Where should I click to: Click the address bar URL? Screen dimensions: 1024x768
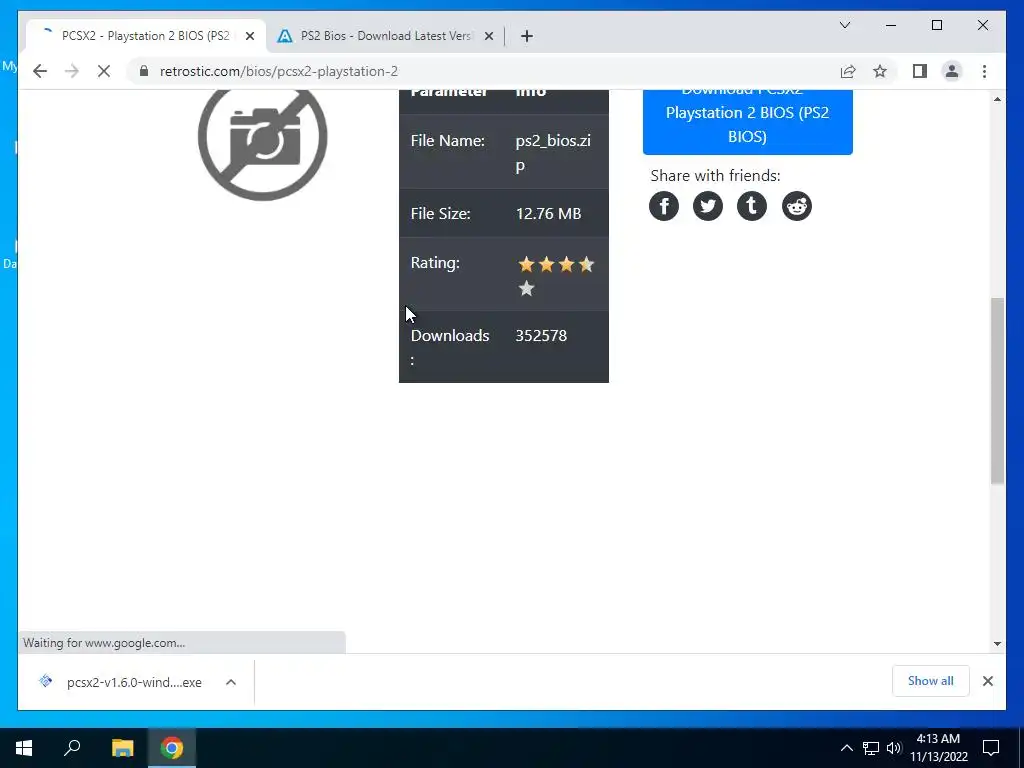(279, 71)
